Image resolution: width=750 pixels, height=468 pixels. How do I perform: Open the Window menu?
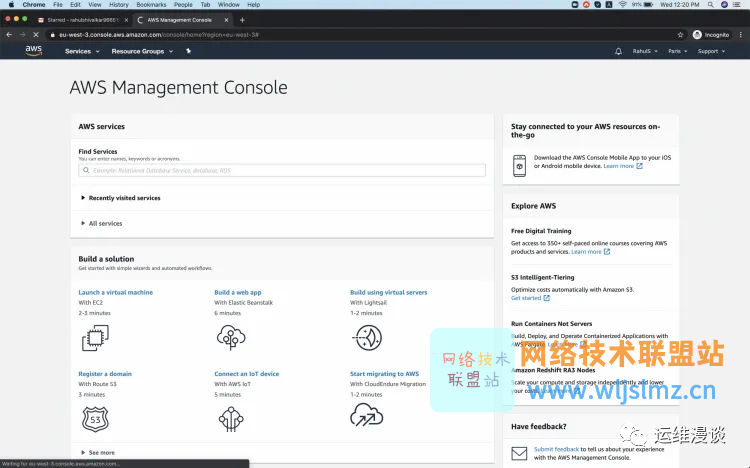coord(229,4)
